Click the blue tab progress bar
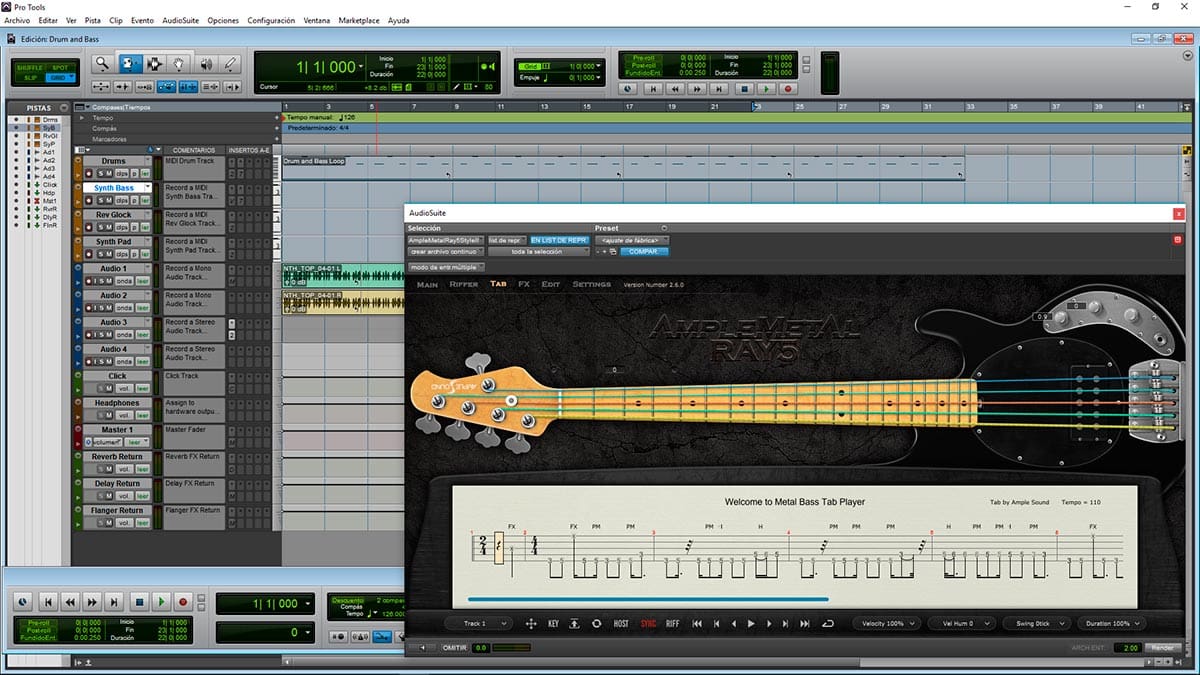This screenshot has height=675, width=1200. coord(648,600)
